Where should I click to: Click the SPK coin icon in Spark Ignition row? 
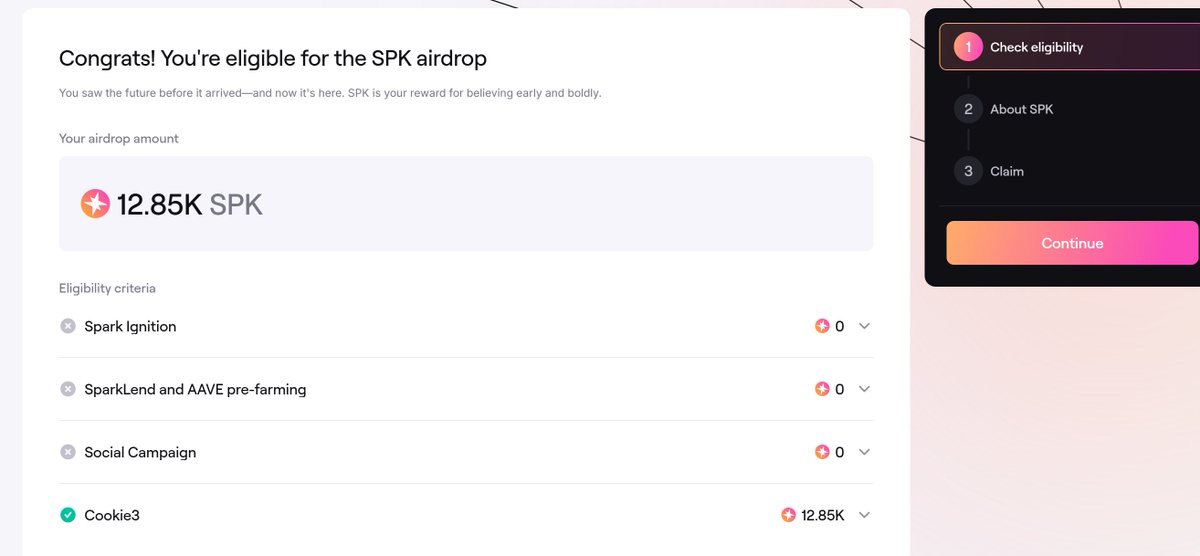pyautogui.click(x=822, y=326)
